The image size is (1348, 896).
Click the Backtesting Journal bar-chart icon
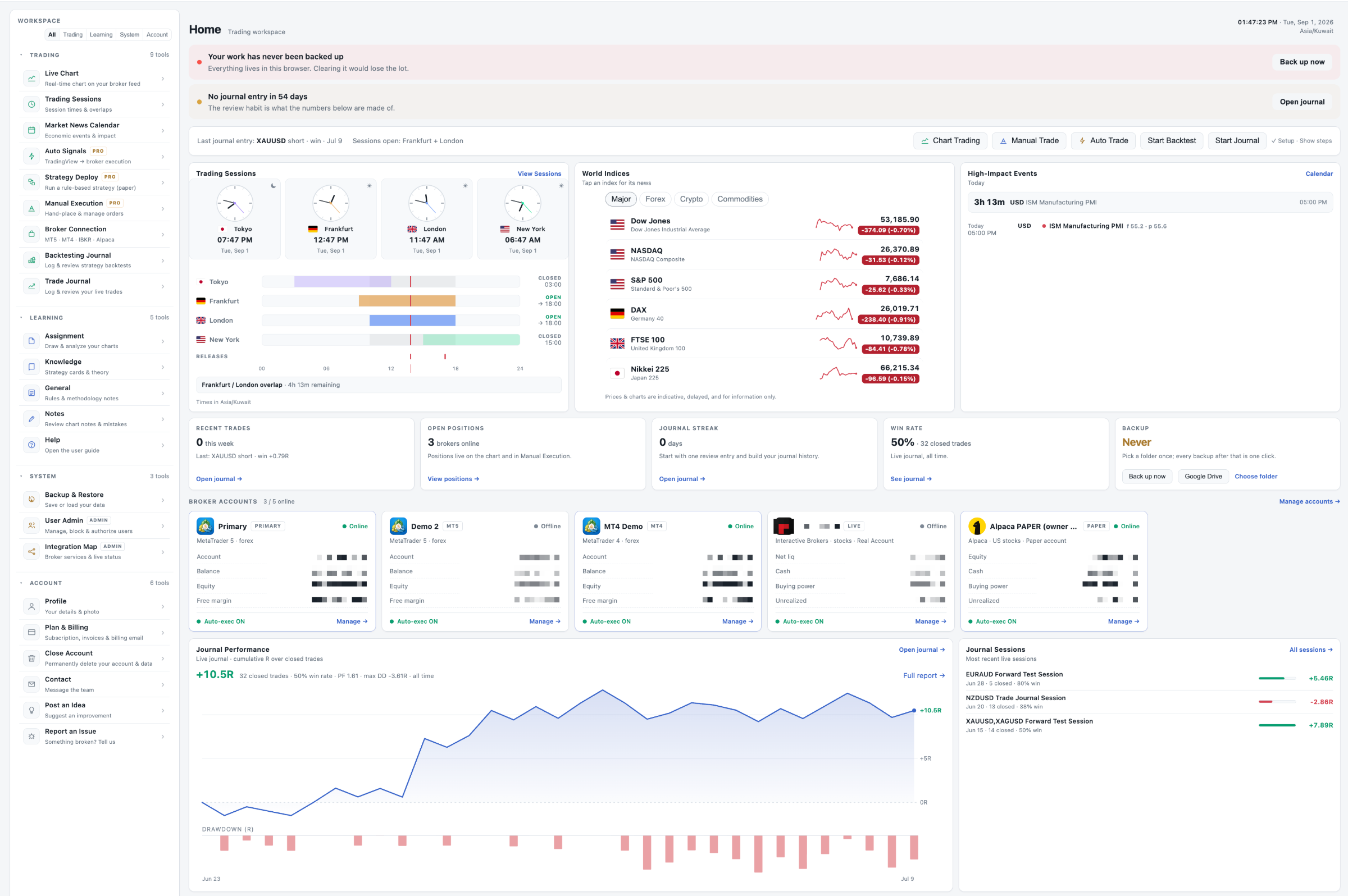[31, 260]
